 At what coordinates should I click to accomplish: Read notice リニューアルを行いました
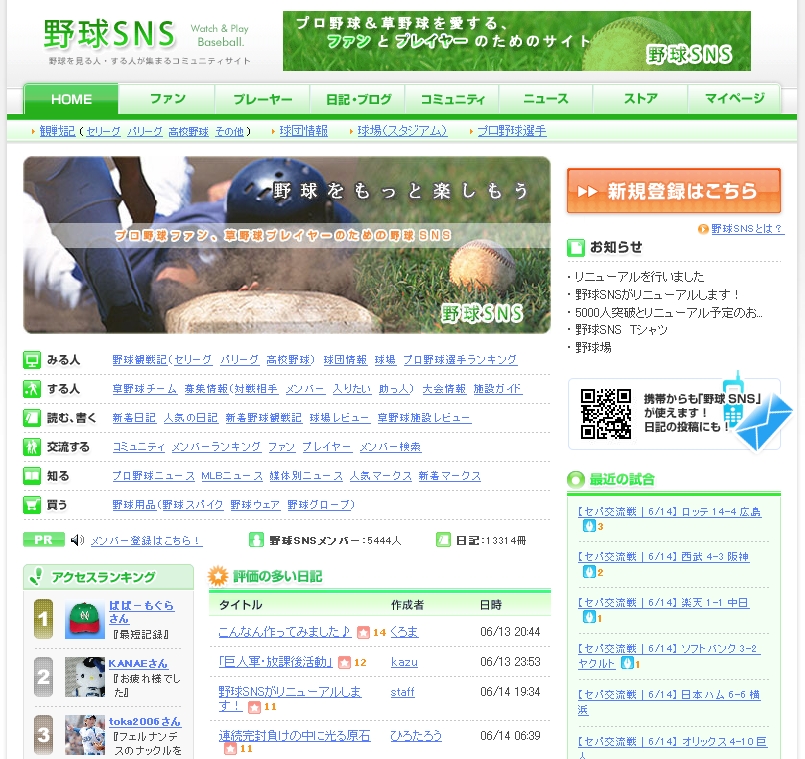coord(639,277)
